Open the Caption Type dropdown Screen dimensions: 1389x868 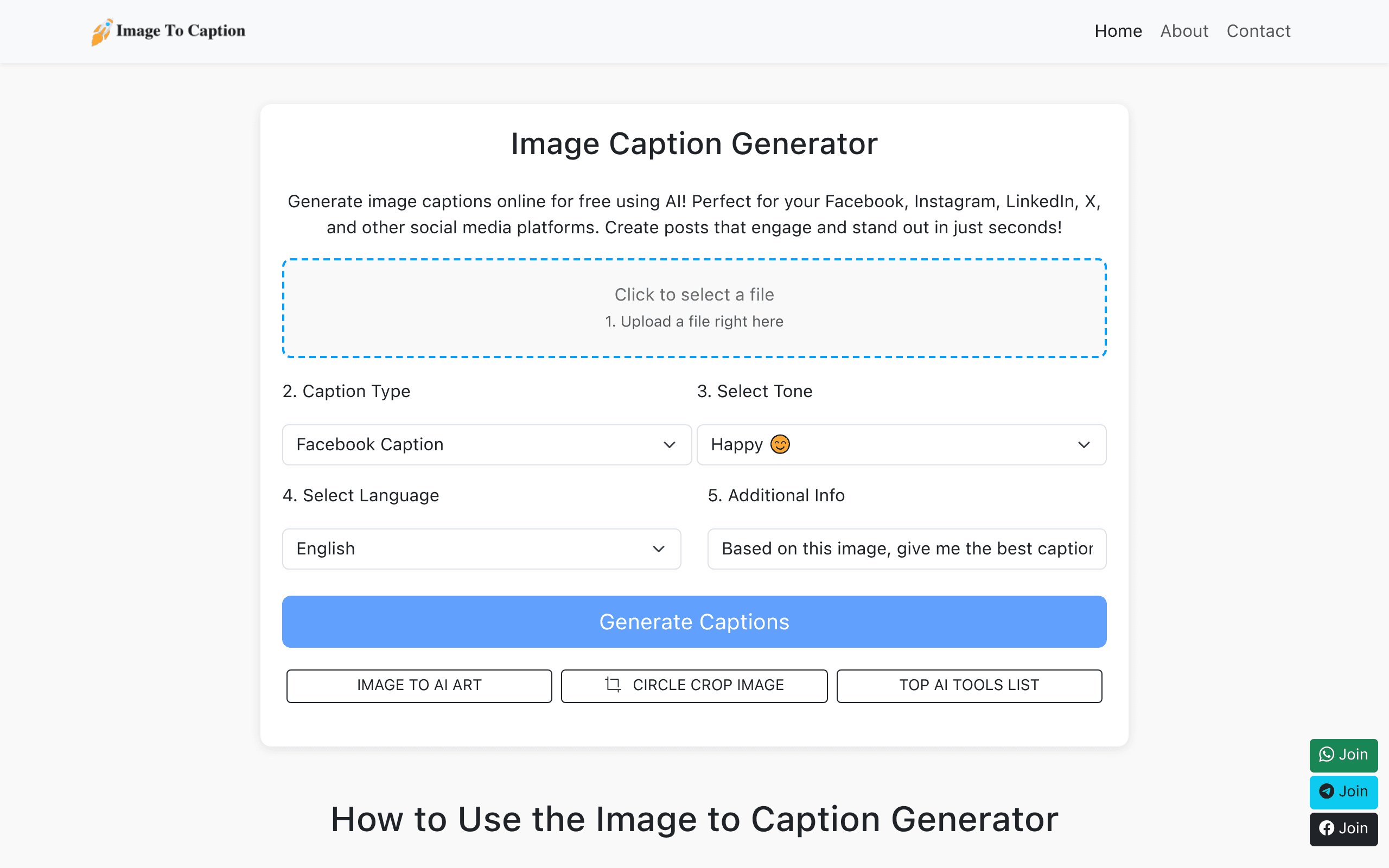coord(487,445)
